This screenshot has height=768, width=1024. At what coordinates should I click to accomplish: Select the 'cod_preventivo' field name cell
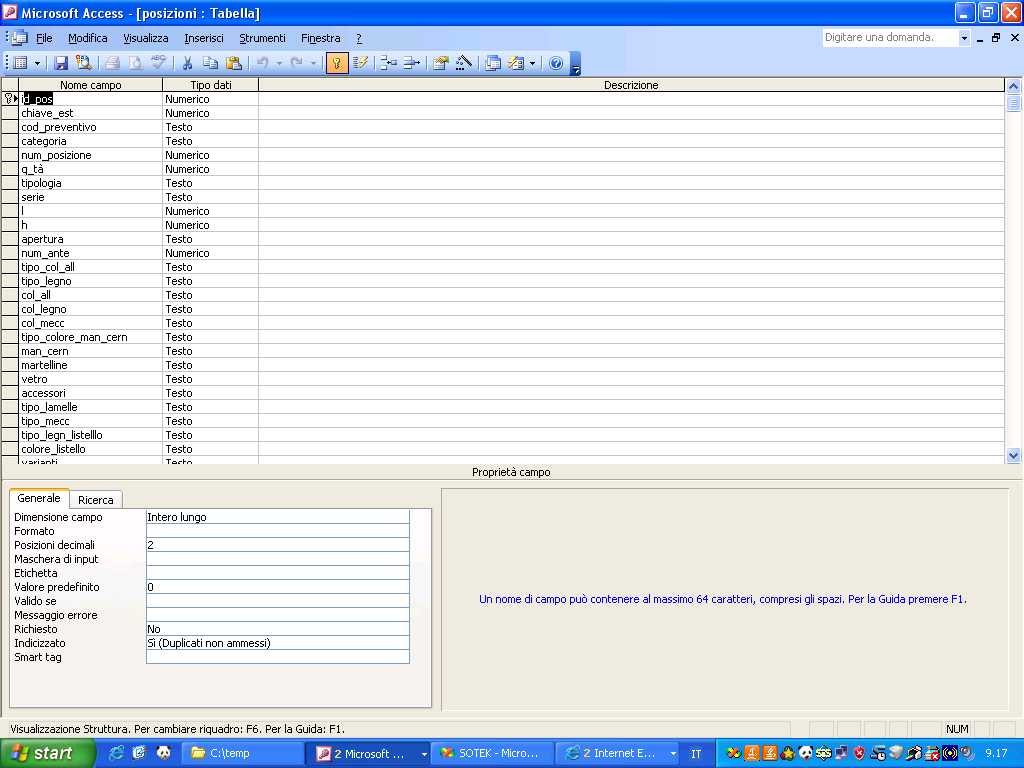(90, 127)
